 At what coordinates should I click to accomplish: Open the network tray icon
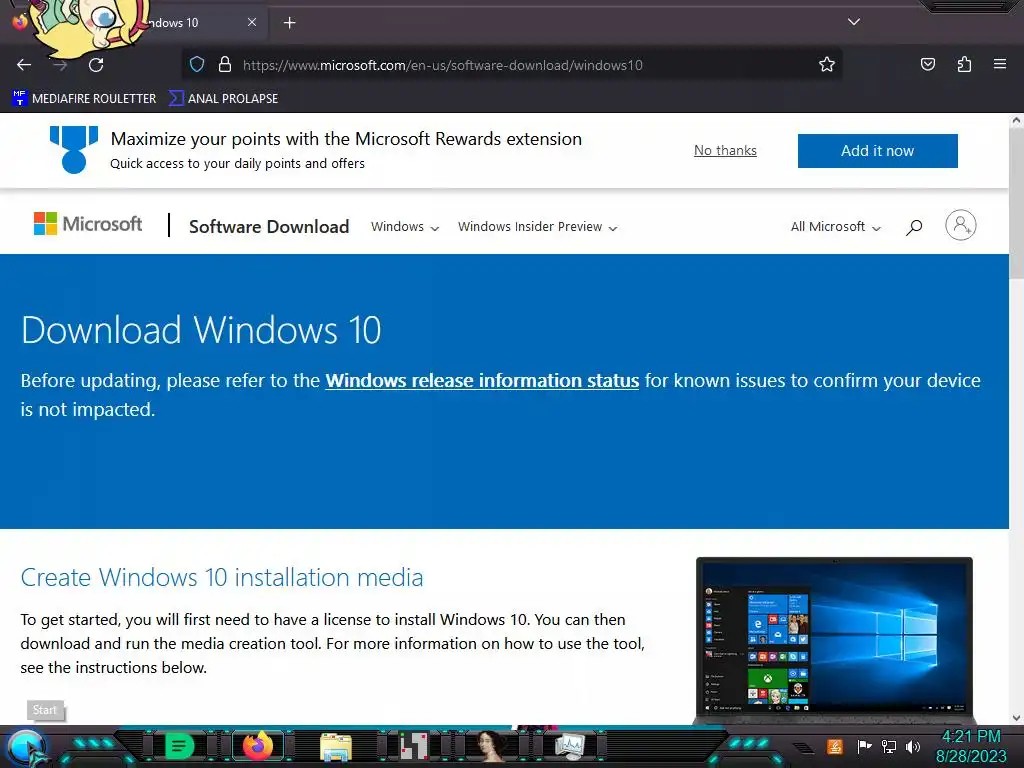coord(889,746)
